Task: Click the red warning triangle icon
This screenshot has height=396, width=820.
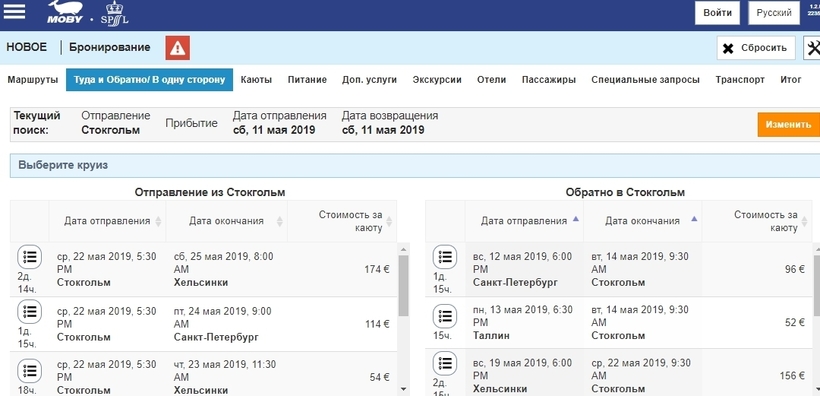Action: click(178, 48)
